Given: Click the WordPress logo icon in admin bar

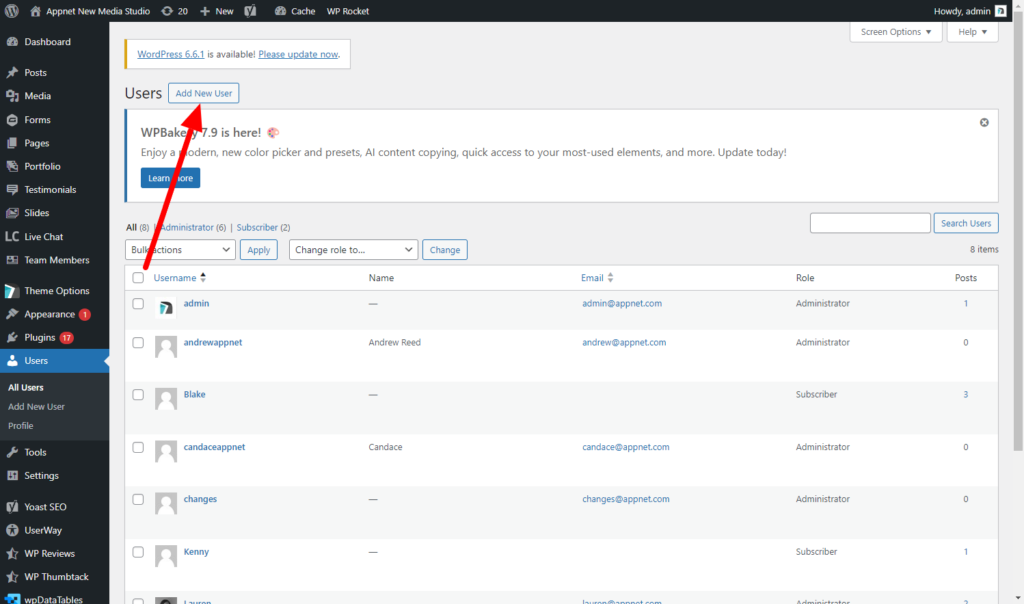Looking at the screenshot, I should pyautogui.click(x=12, y=11).
